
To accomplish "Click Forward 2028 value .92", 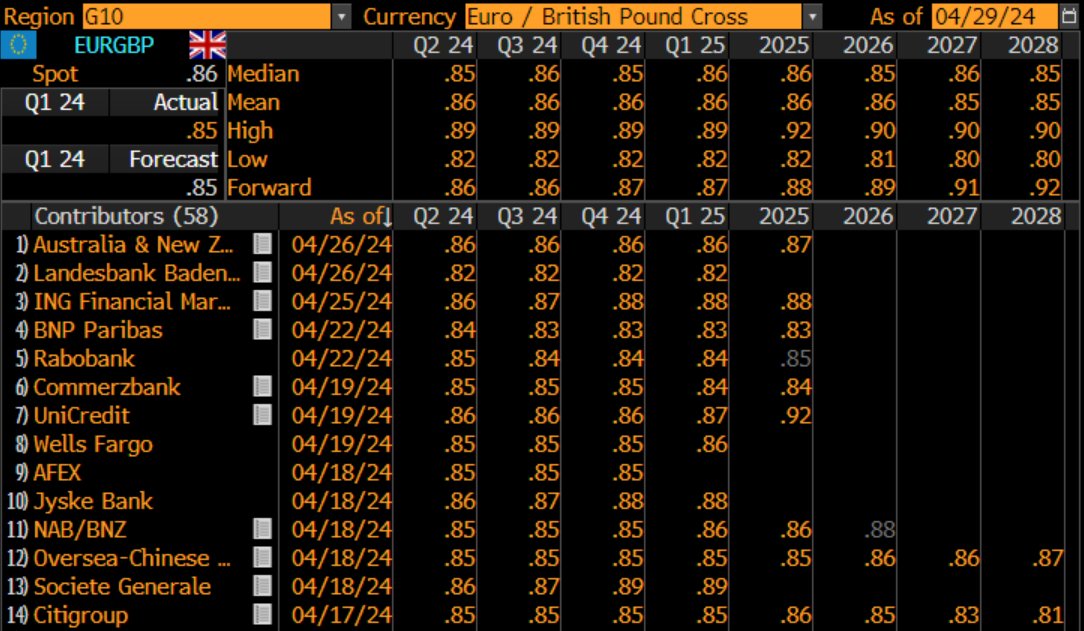I will (x=1044, y=187).
